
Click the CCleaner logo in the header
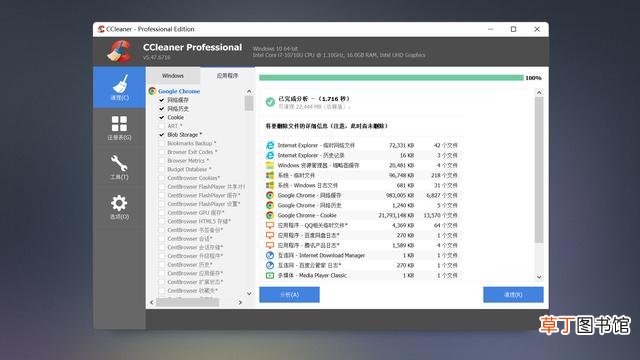click(x=119, y=51)
